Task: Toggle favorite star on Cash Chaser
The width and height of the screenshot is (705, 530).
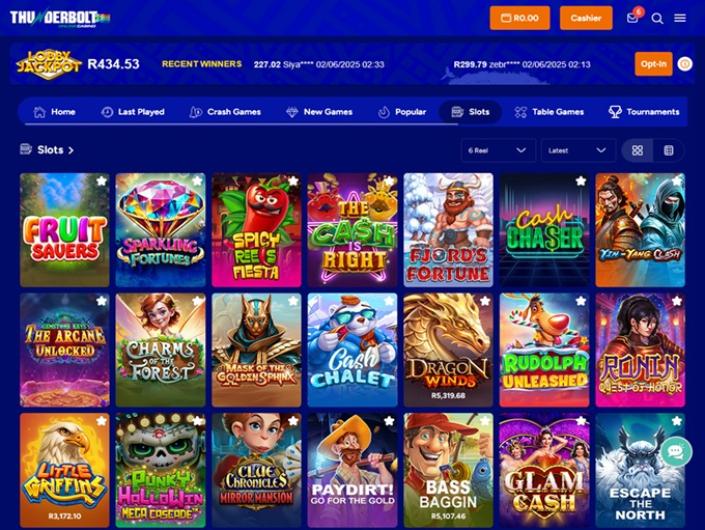Action: click(x=581, y=181)
